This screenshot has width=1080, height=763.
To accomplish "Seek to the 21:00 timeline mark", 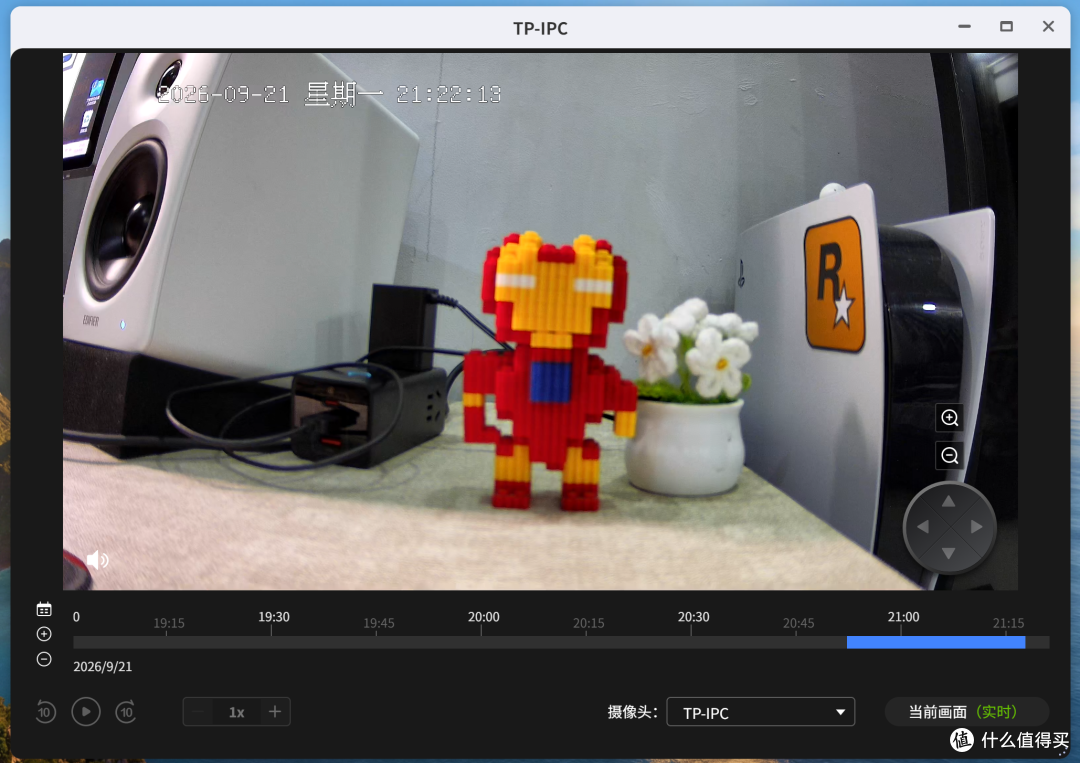I will (x=903, y=617).
